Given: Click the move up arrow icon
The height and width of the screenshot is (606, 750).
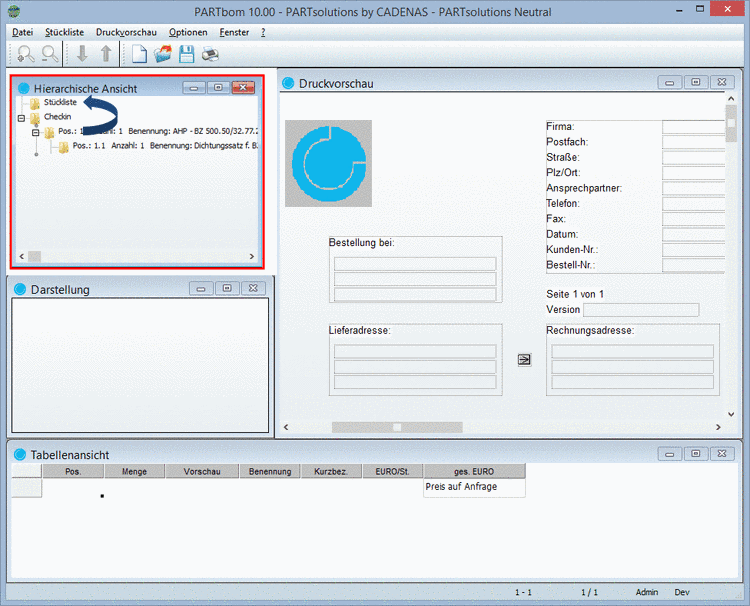Looking at the screenshot, I should 106,54.
